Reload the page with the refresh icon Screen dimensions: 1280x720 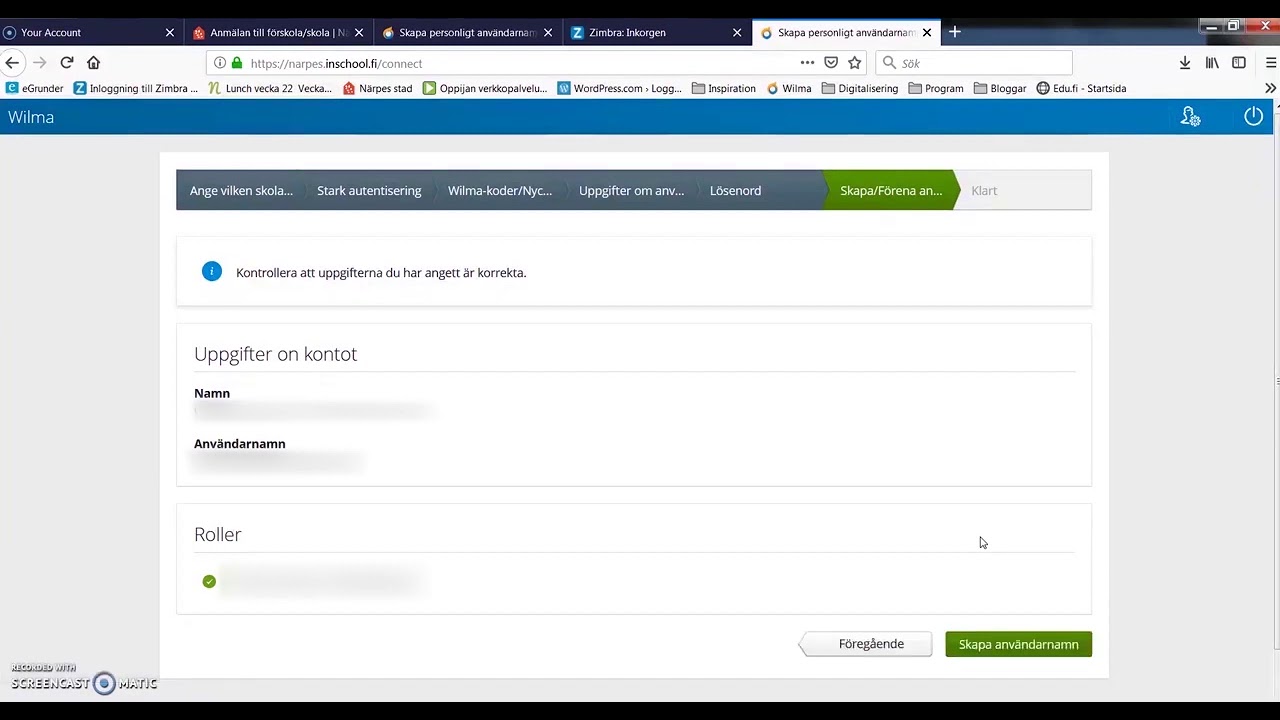pos(67,63)
